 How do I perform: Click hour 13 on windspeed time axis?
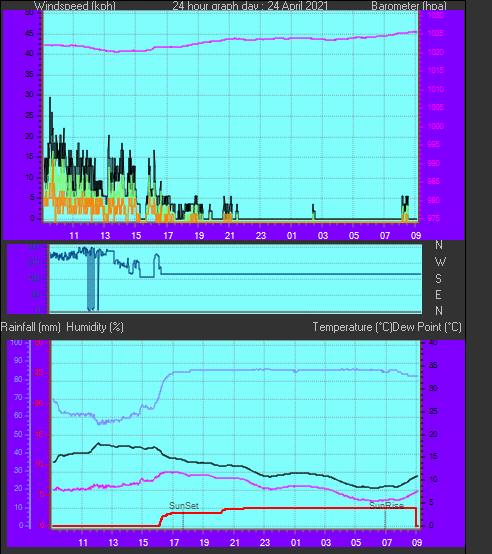(105, 236)
